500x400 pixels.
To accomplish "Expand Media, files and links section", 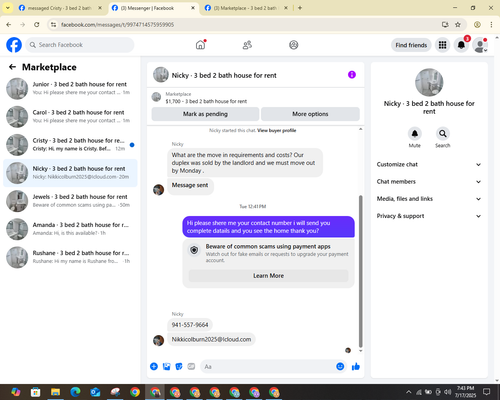I will pyautogui.click(x=429, y=199).
